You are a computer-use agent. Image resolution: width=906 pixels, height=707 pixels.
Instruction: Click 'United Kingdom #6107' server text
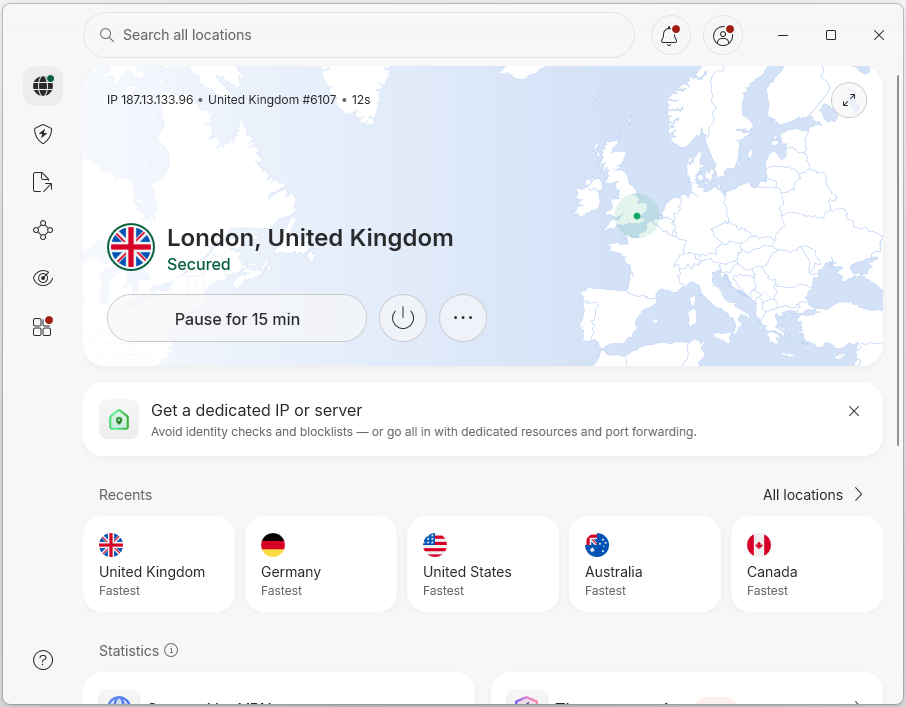[x=272, y=100]
